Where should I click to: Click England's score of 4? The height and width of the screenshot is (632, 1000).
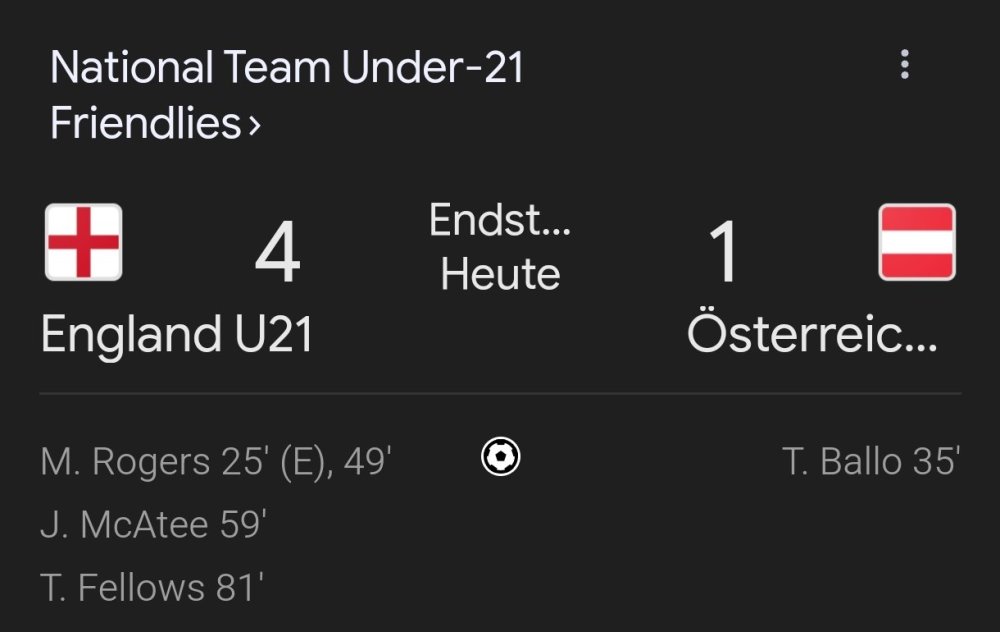pos(277,254)
